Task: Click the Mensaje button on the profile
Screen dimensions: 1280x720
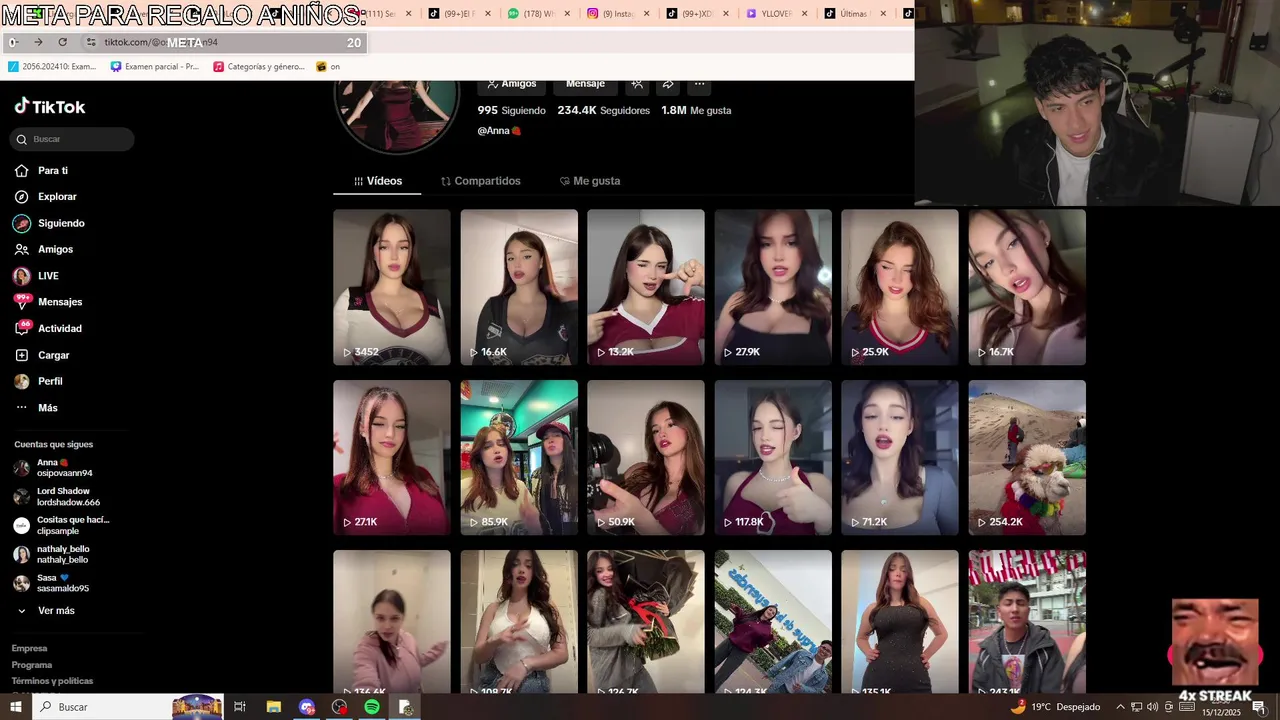Action: click(585, 84)
